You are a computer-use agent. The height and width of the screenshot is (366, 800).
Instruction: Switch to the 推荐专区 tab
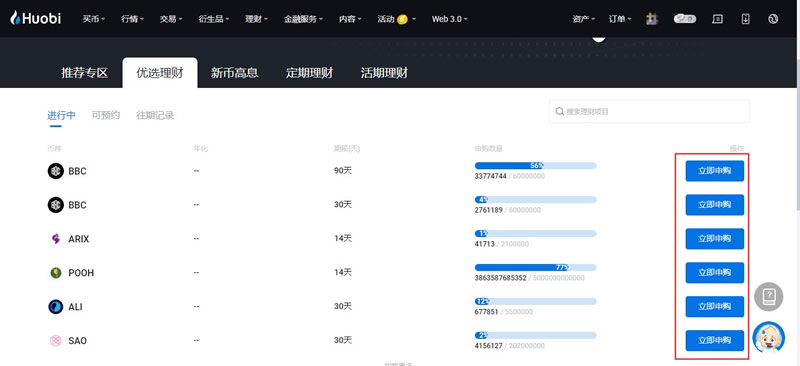click(85, 72)
